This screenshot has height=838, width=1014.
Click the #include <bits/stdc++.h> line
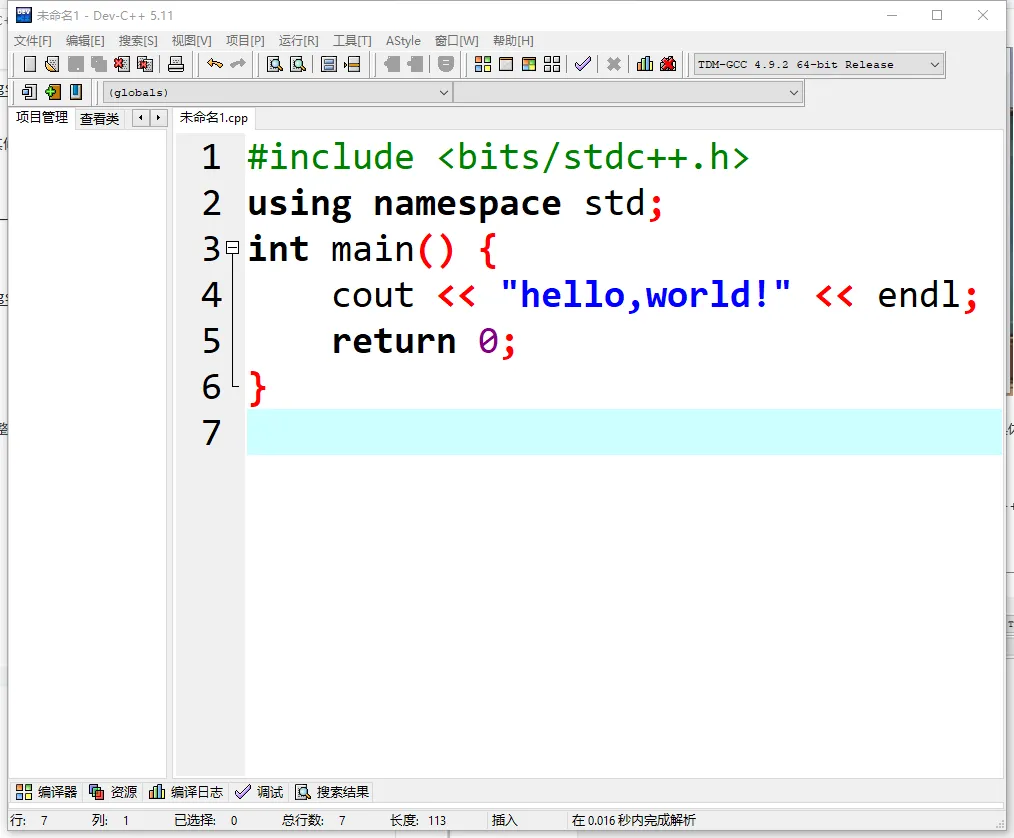(x=498, y=157)
